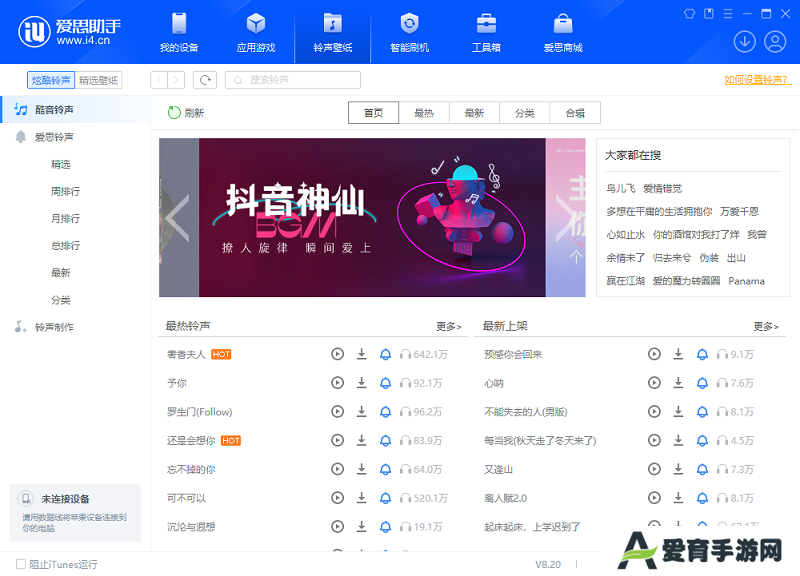Click the green 刷新 refresh icon

coord(174,113)
